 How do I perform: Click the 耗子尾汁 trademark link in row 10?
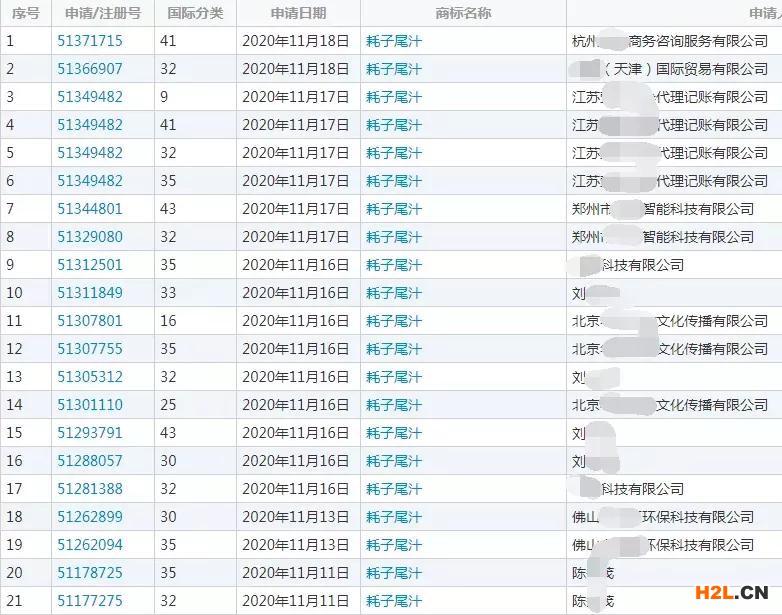pyautogui.click(x=394, y=293)
